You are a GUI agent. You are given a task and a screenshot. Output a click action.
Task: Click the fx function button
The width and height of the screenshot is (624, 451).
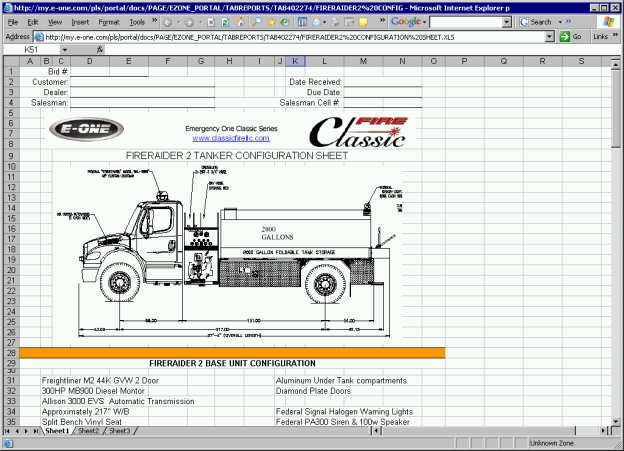click(99, 49)
